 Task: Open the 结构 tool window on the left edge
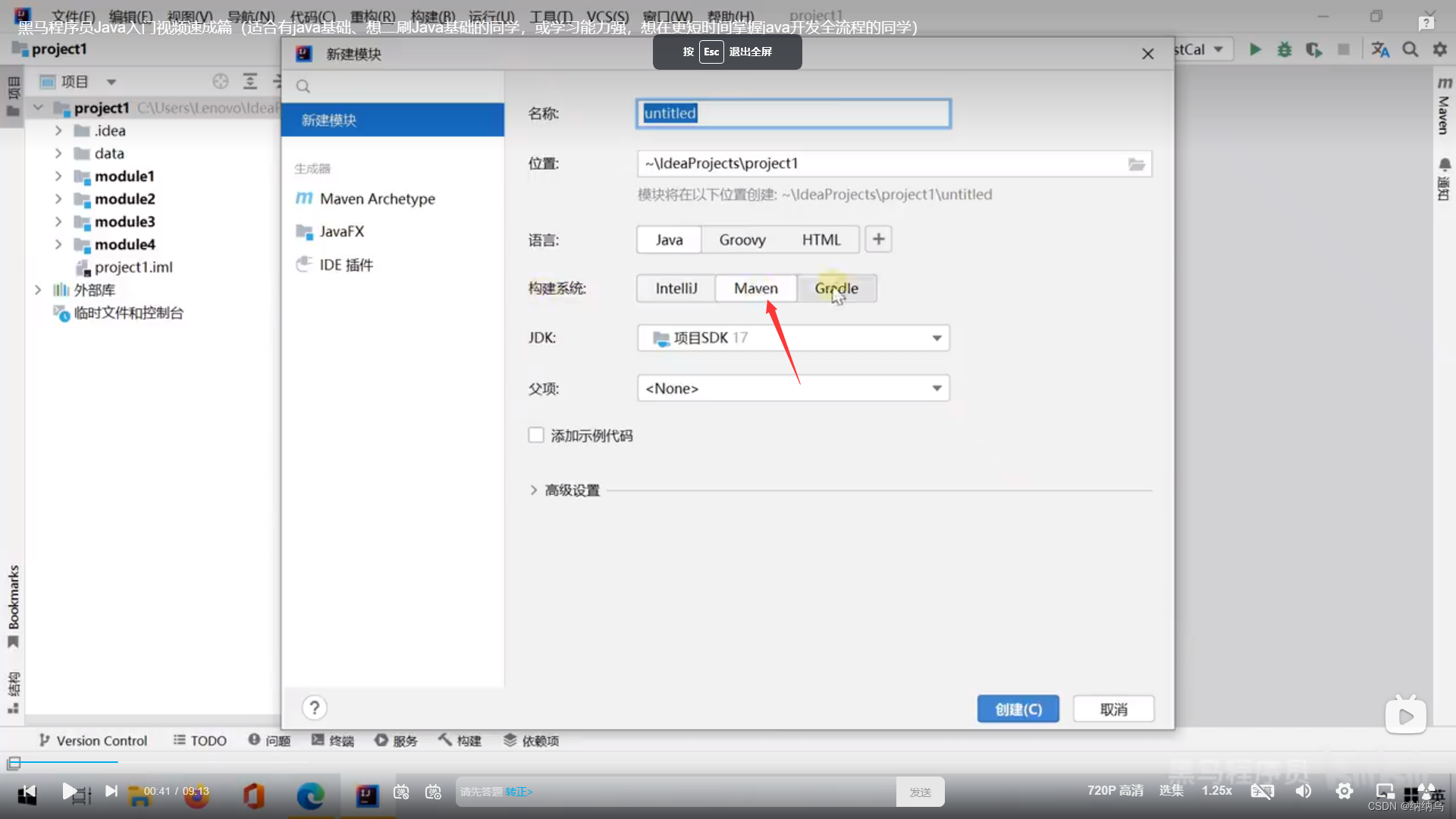click(13, 692)
